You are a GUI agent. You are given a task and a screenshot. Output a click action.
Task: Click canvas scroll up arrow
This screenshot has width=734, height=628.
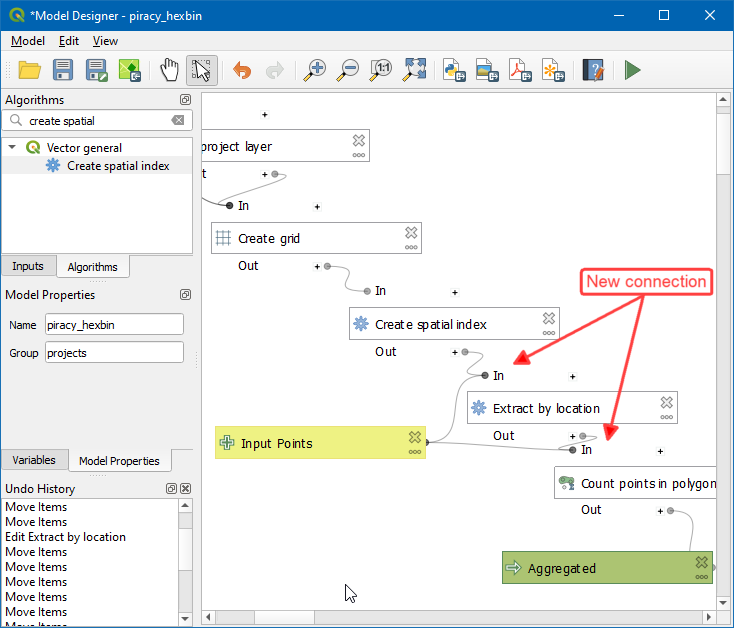(723, 100)
